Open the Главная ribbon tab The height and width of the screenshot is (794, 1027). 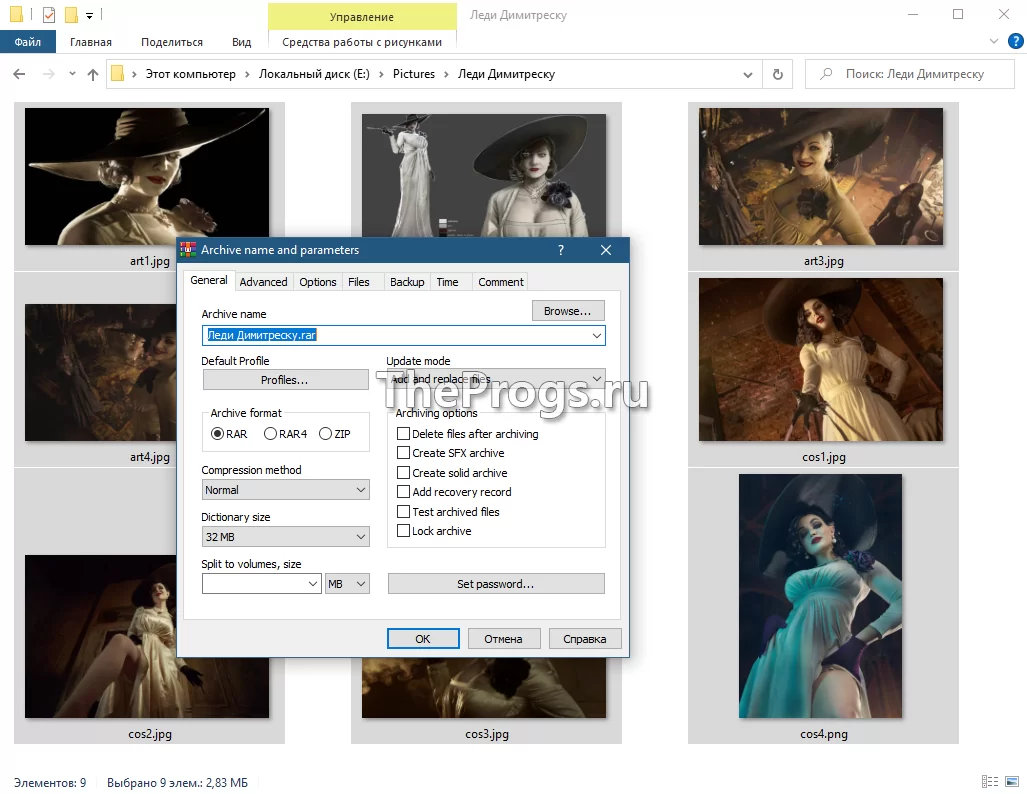pyautogui.click(x=90, y=42)
